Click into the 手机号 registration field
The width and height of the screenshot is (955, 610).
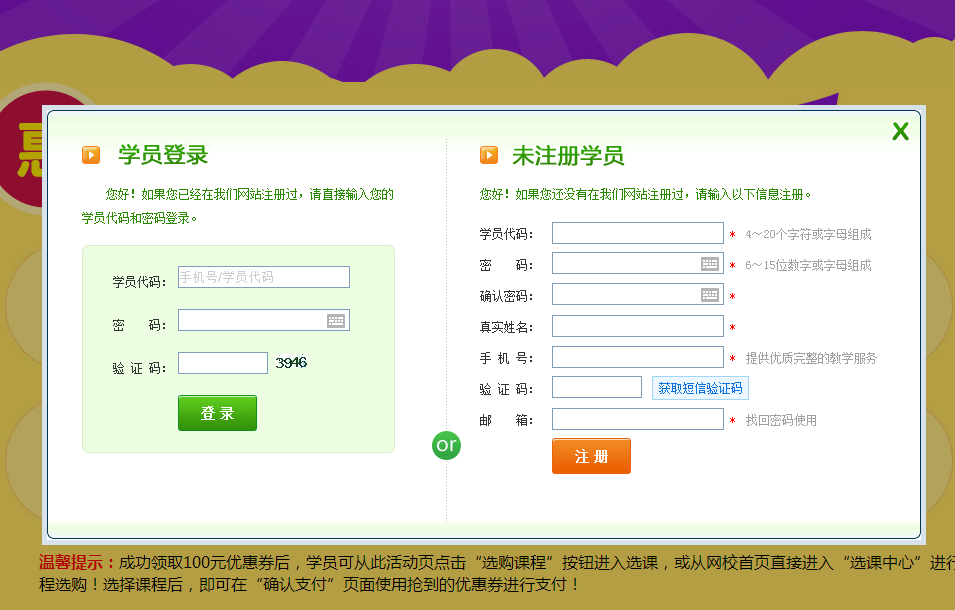637,357
